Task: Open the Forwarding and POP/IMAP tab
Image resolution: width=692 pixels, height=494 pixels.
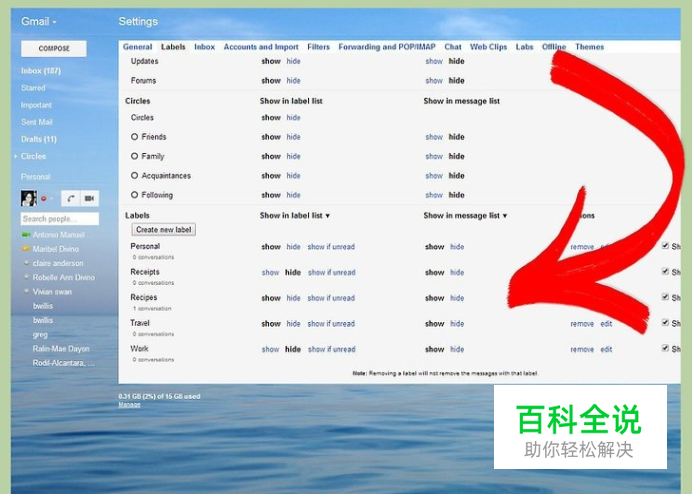Action: (387, 47)
